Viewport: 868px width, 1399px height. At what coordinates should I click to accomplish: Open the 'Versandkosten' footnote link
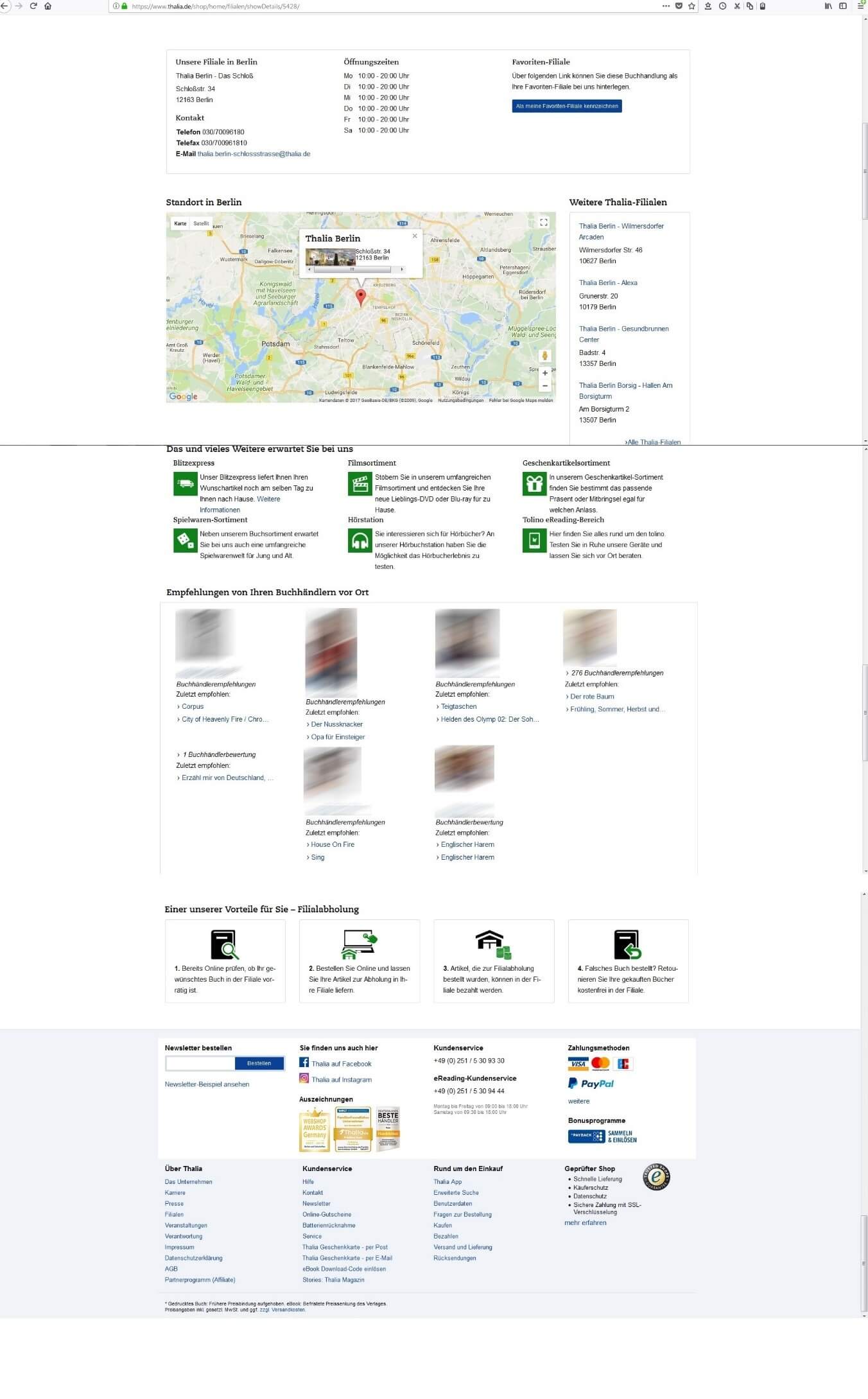tap(288, 1310)
